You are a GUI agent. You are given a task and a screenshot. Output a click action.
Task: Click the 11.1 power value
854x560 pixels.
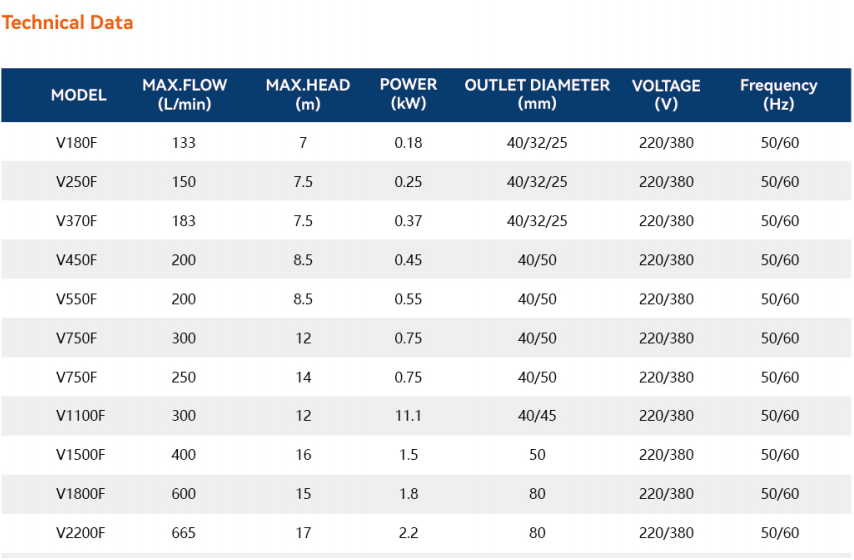(408, 416)
